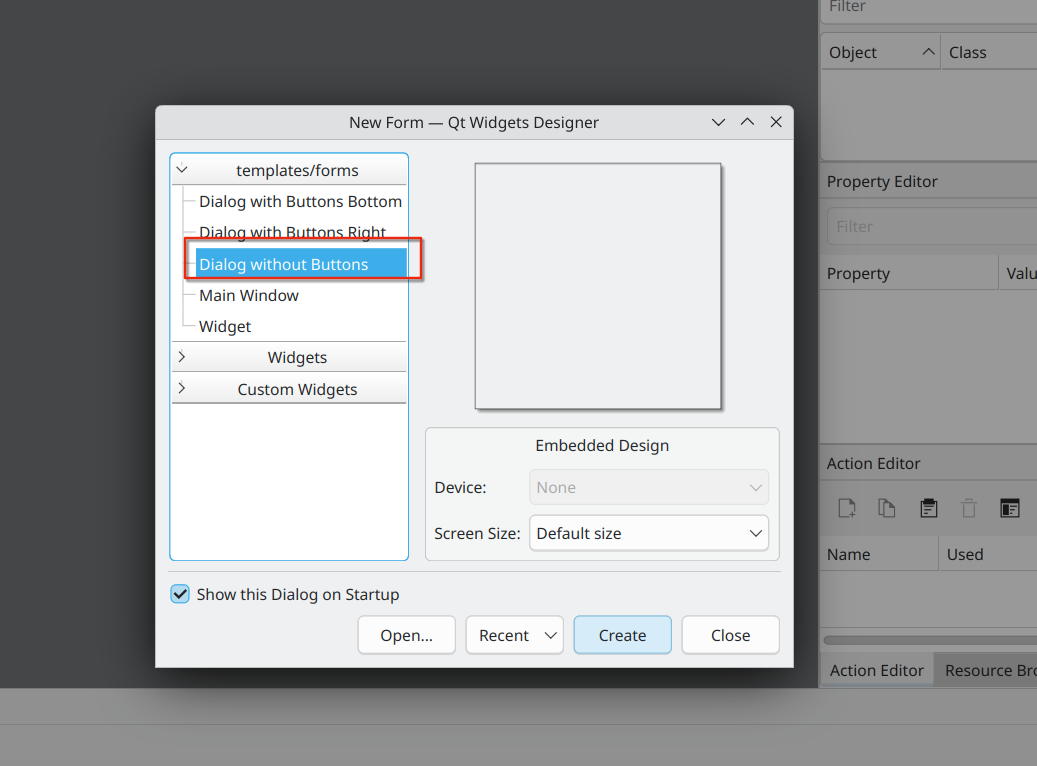Expand the Custom Widgets group
Viewport: 1037px width, 766px height.
[x=182, y=389]
